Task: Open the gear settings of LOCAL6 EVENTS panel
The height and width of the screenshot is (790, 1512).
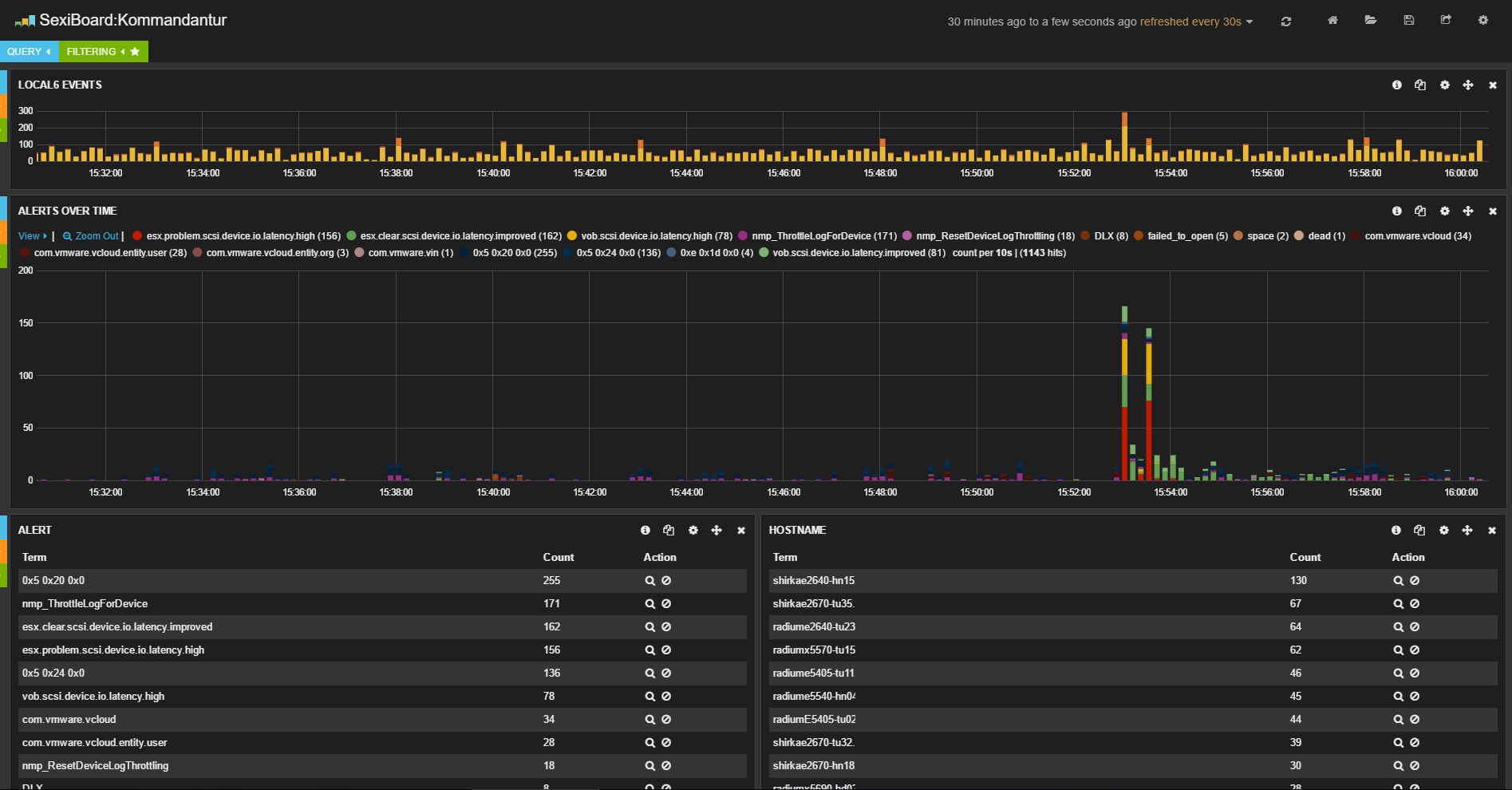Action: (x=1444, y=85)
